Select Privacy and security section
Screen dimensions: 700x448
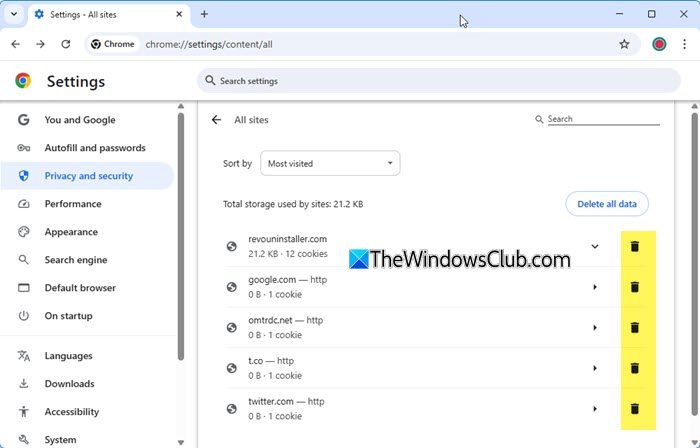(x=87, y=176)
